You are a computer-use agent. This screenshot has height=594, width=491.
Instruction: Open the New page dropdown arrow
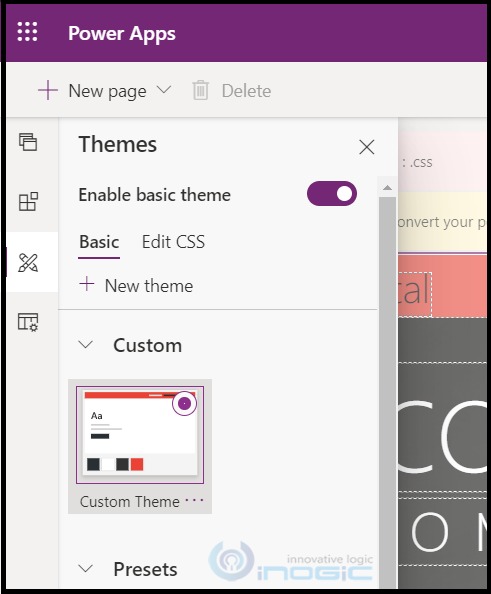[x=164, y=90]
